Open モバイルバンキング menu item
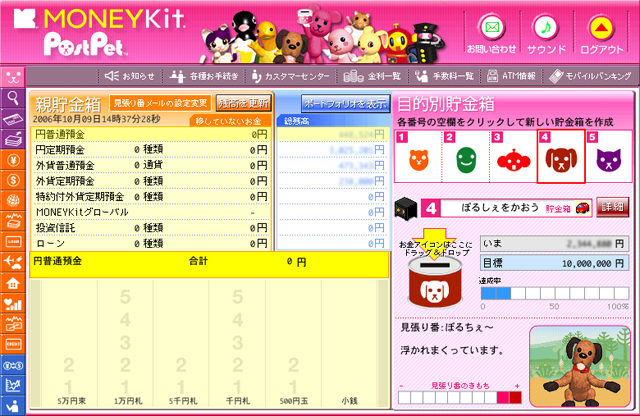The height and width of the screenshot is (416, 640). coord(590,76)
